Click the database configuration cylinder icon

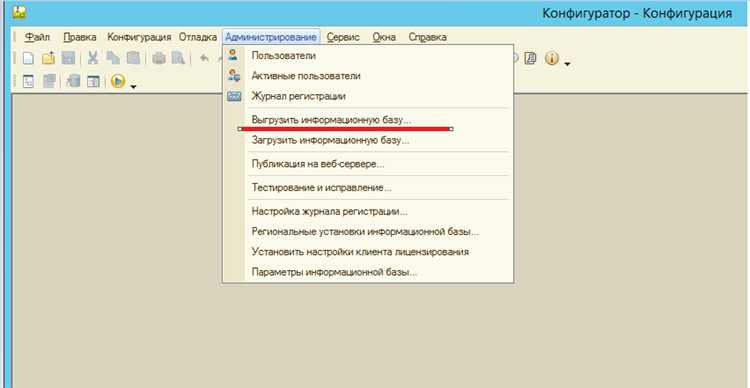pyautogui.click(x=73, y=81)
